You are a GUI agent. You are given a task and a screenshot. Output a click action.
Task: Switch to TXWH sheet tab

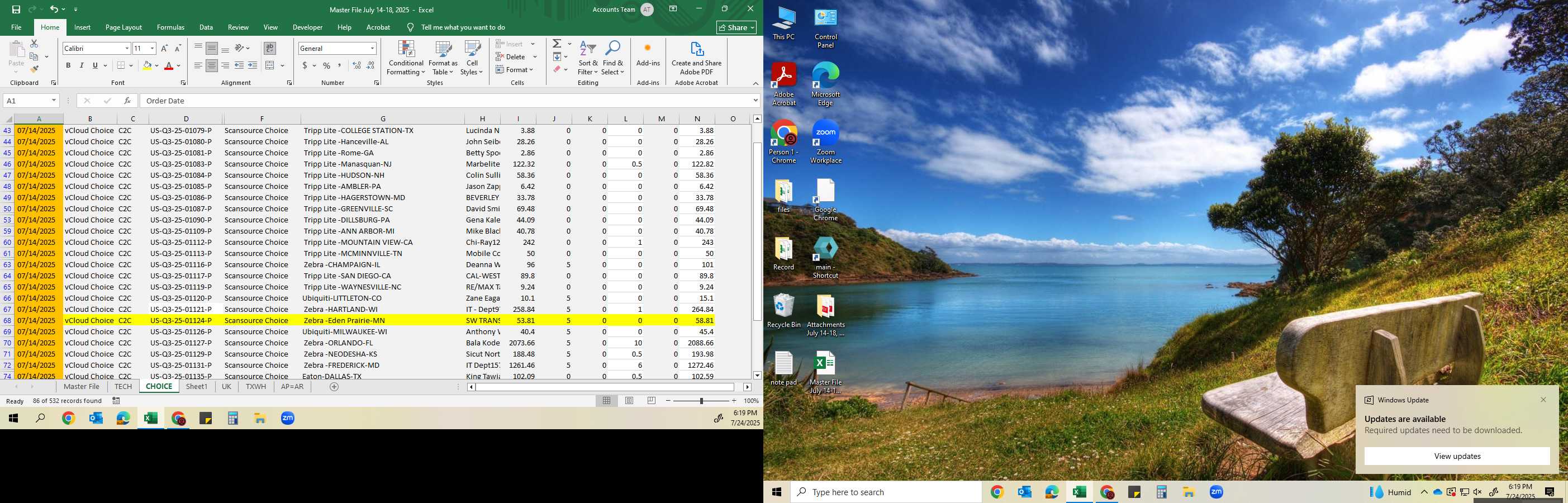pyautogui.click(x=256, y=387)
